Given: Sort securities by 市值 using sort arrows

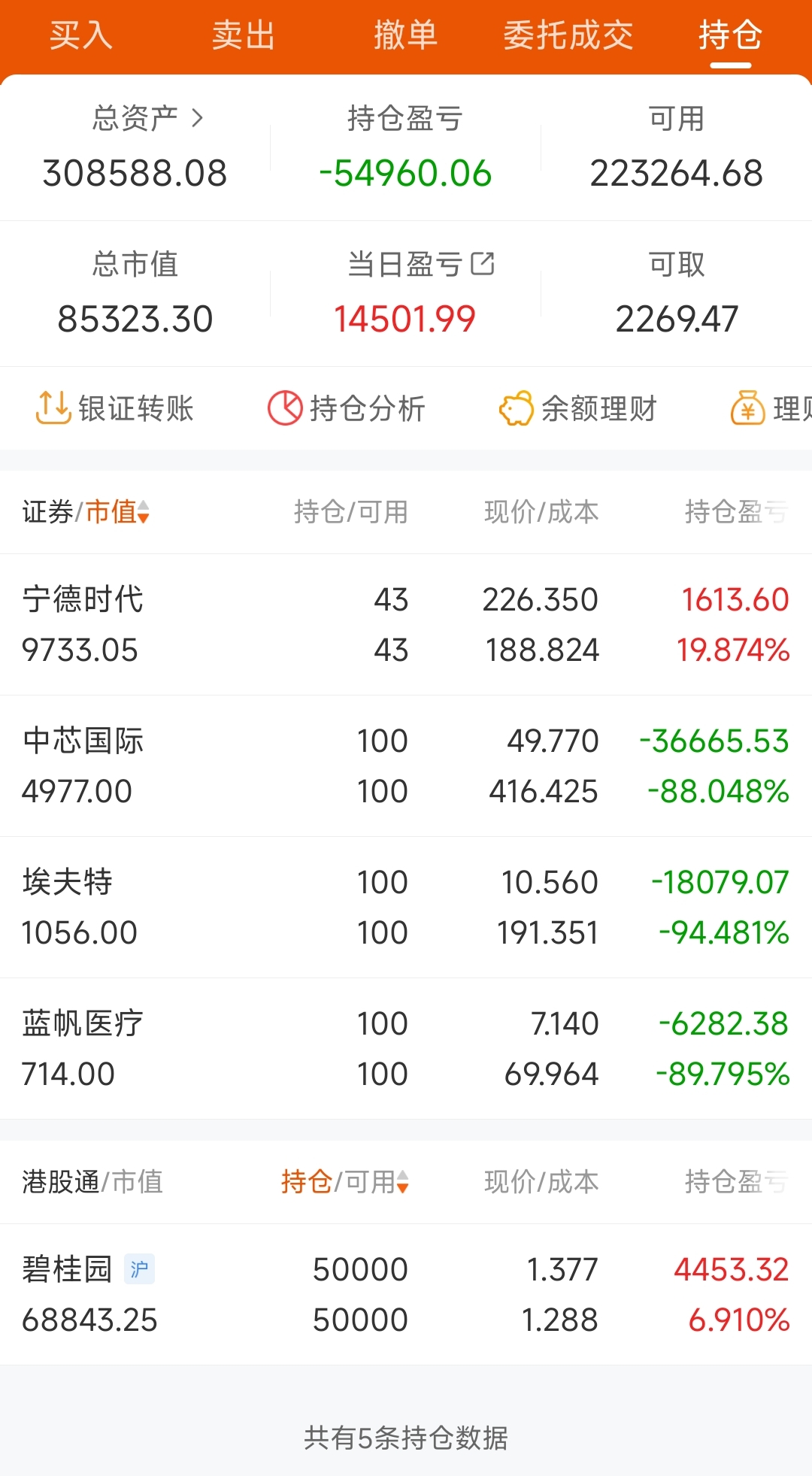Looking at the screenshot, I should click(143, 512).
